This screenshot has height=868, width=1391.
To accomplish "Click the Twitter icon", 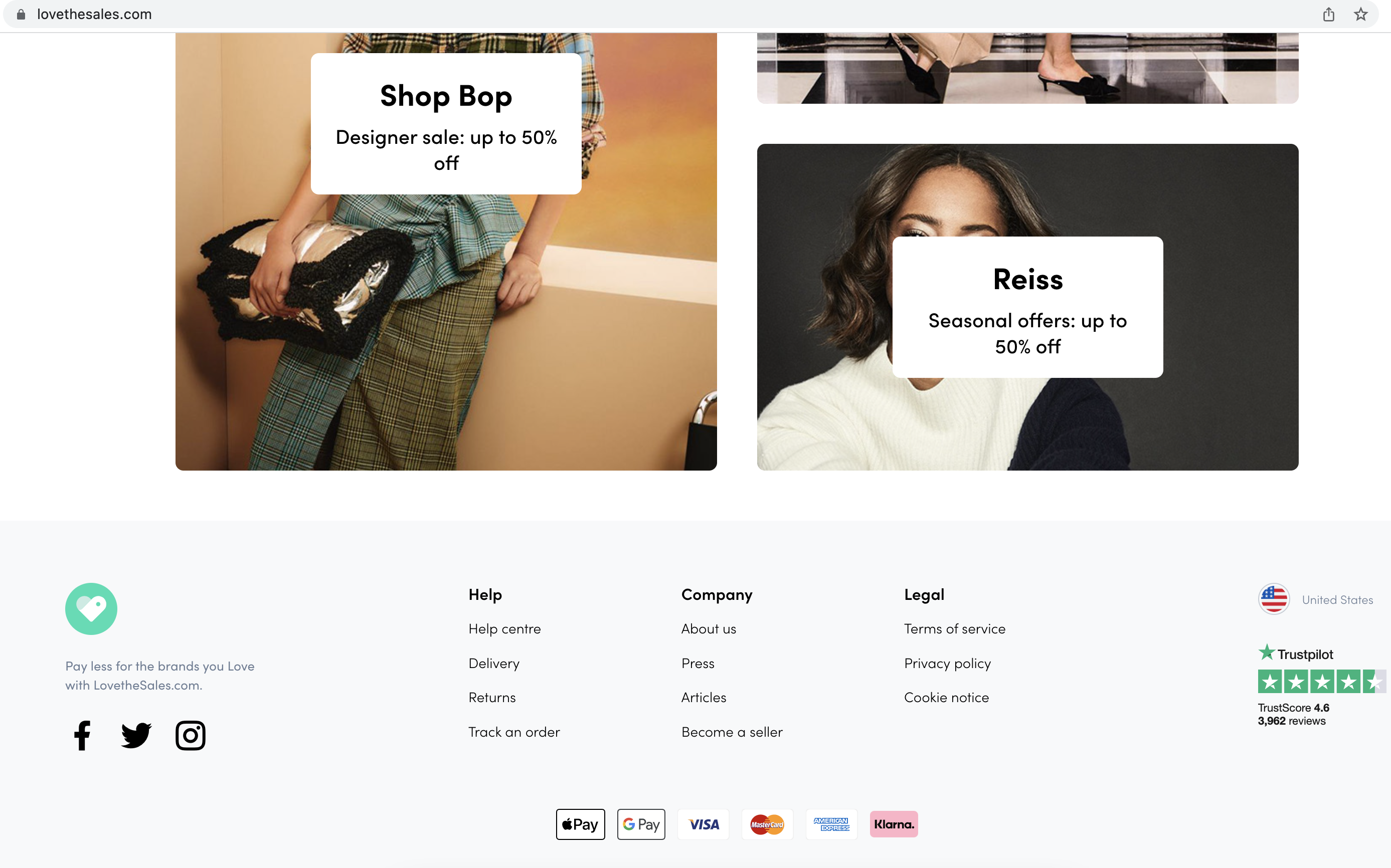I will pyautogui.click(x=135, y=735).
